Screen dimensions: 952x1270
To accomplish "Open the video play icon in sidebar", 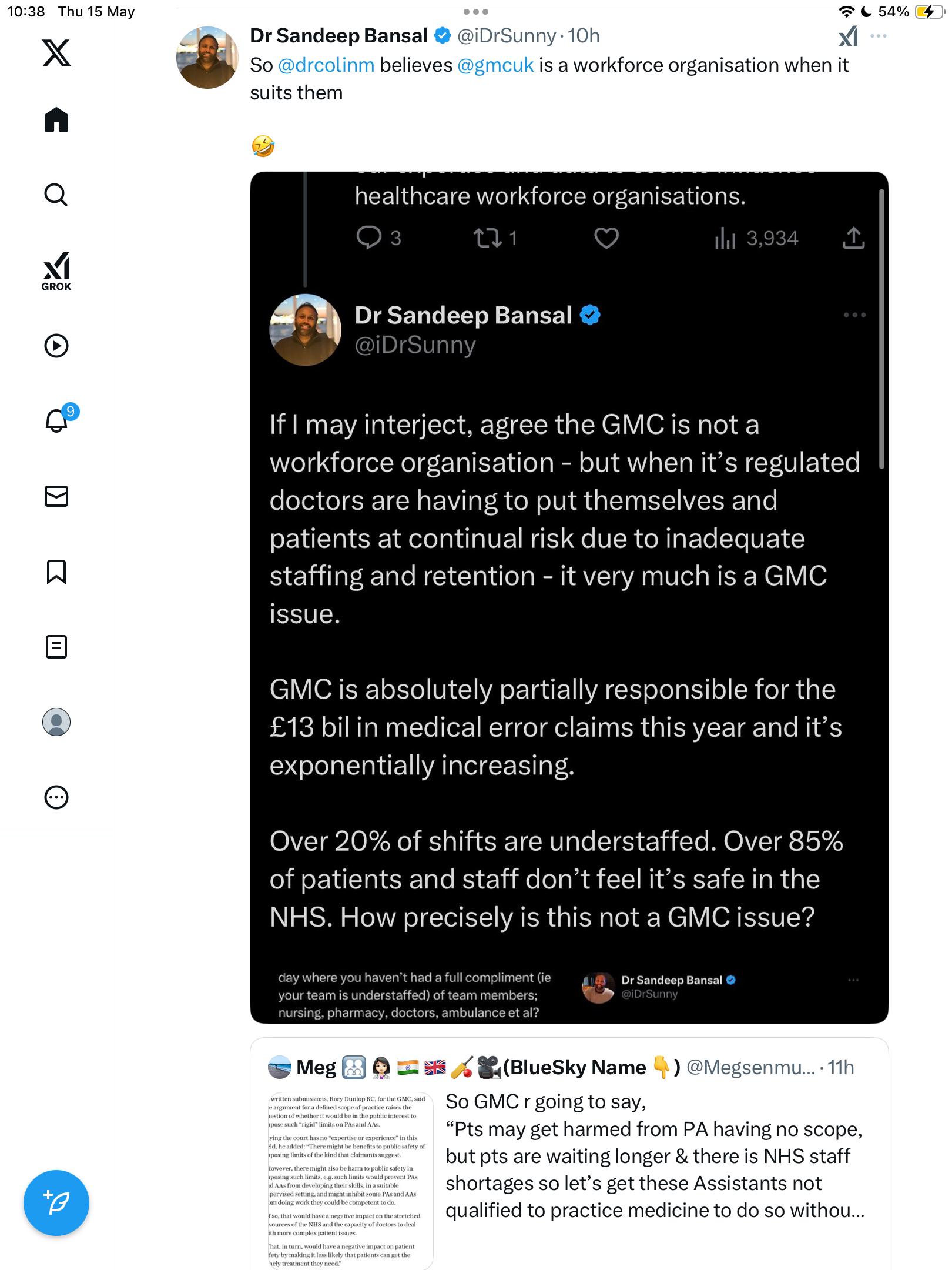I will click(x=56, y=346).
